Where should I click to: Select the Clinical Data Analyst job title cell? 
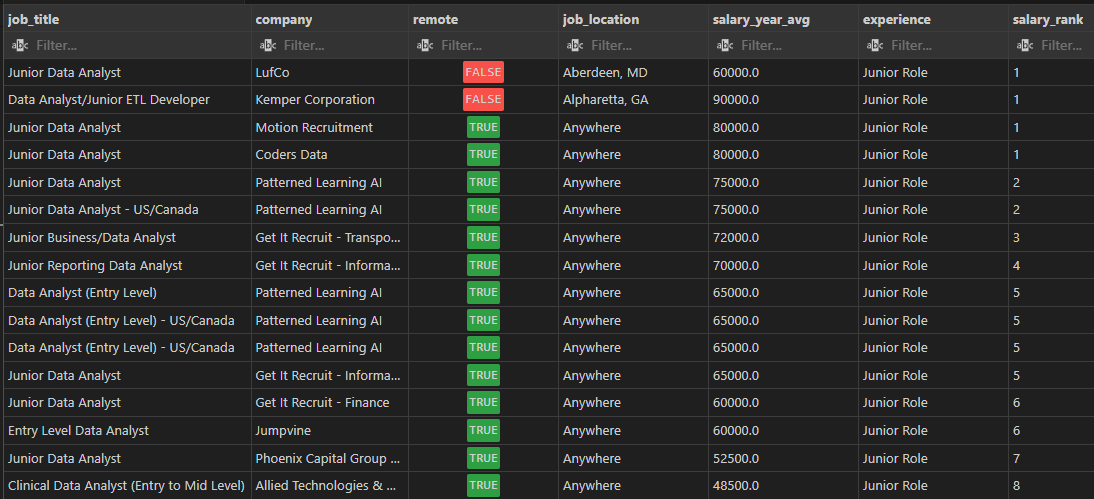[126, 486]
